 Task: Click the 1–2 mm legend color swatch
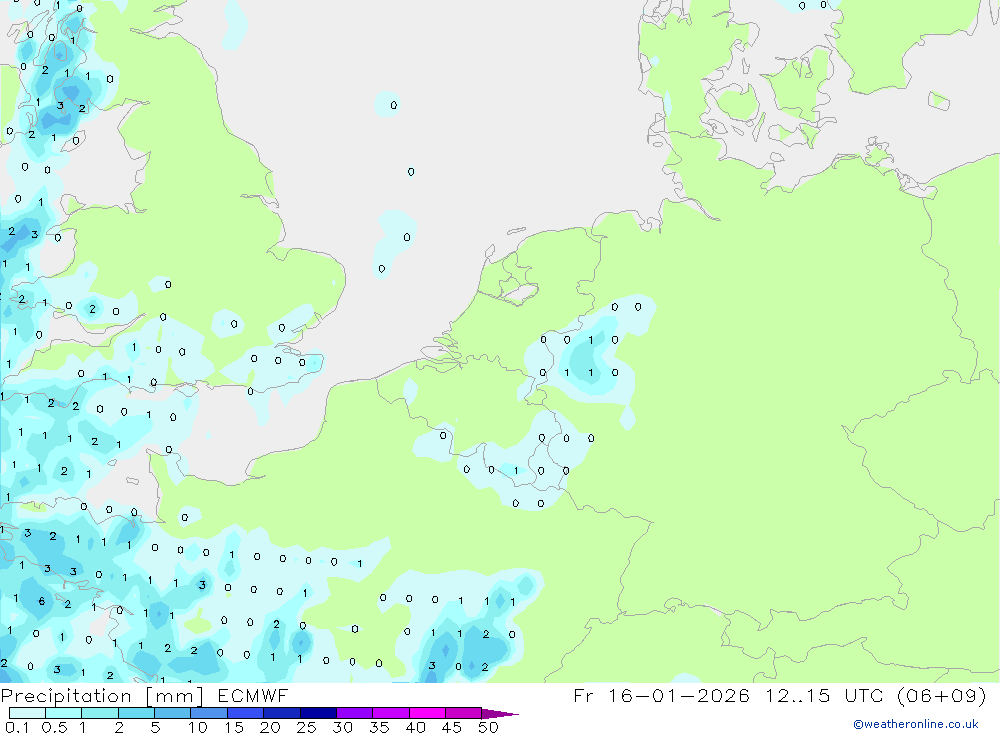tap(99, 713)
